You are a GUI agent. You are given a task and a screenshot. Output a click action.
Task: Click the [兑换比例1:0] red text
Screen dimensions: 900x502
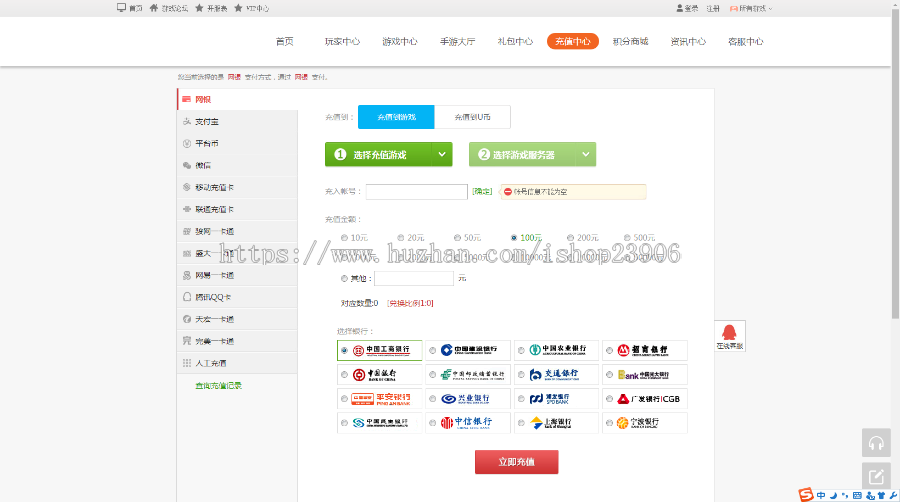[x=410, y=303]
